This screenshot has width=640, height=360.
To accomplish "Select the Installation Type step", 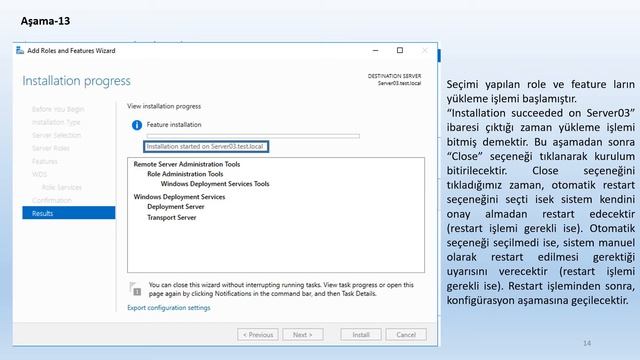I will (x=56, y=122).
